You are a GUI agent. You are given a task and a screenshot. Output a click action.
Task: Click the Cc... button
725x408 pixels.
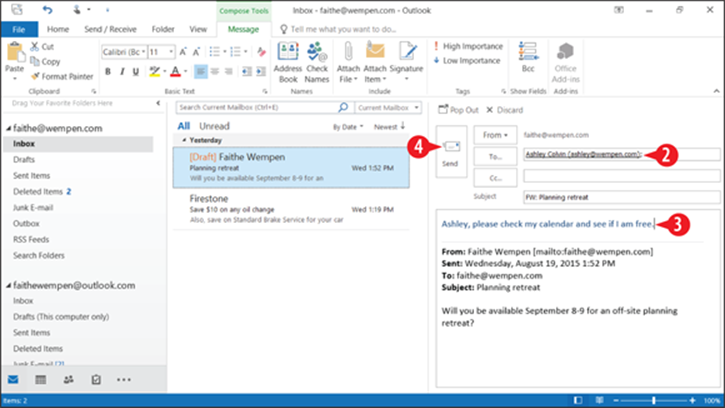(x=495, y=178)
